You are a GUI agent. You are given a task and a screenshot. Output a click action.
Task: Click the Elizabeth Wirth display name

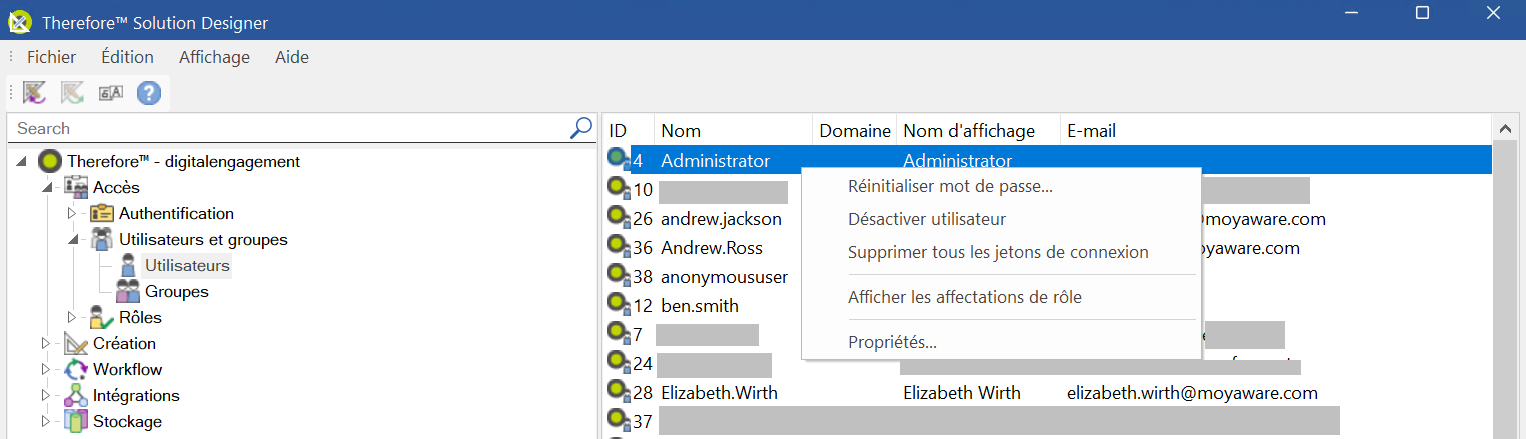point(962,393)
